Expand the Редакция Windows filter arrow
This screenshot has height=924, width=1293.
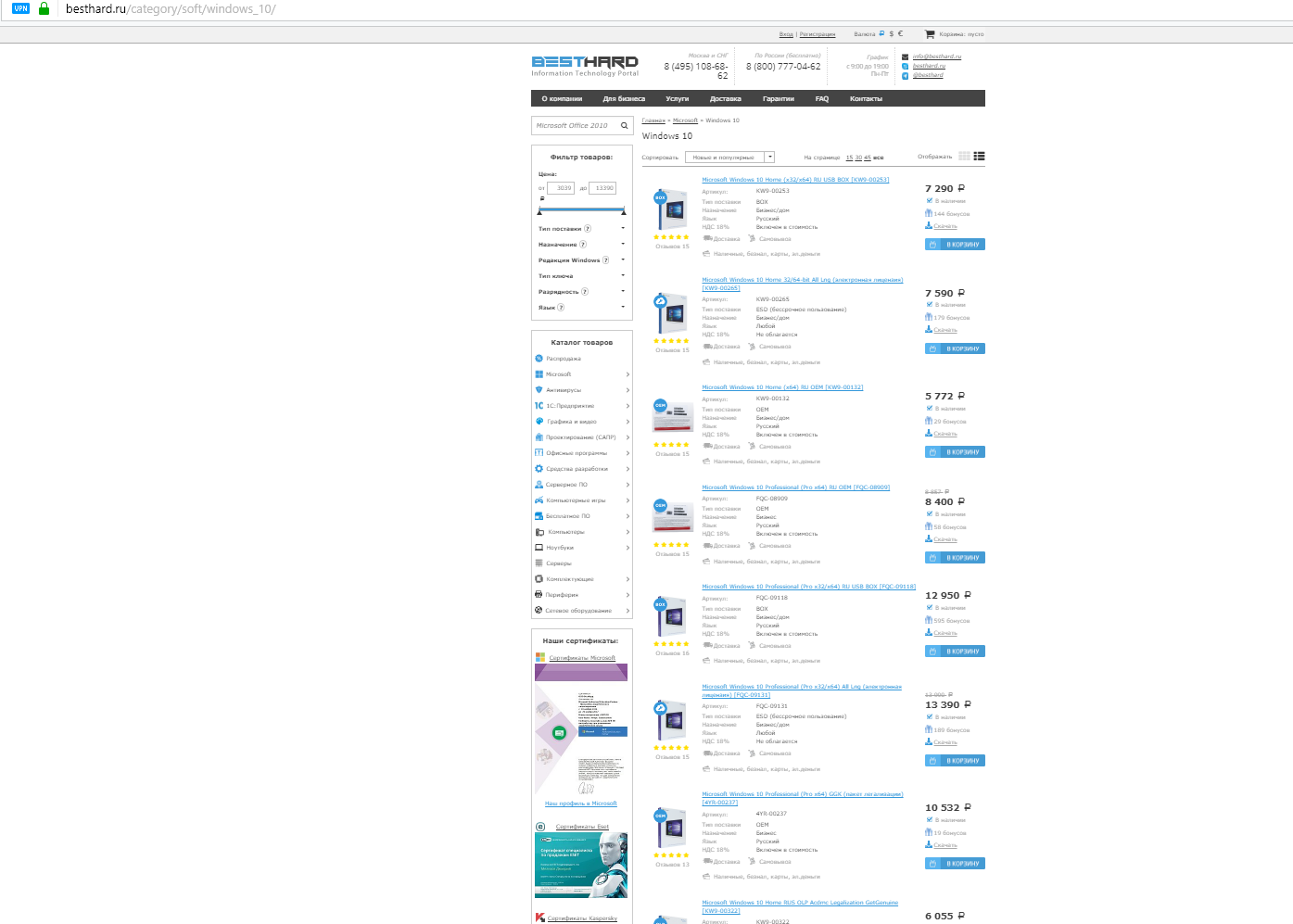623,260
